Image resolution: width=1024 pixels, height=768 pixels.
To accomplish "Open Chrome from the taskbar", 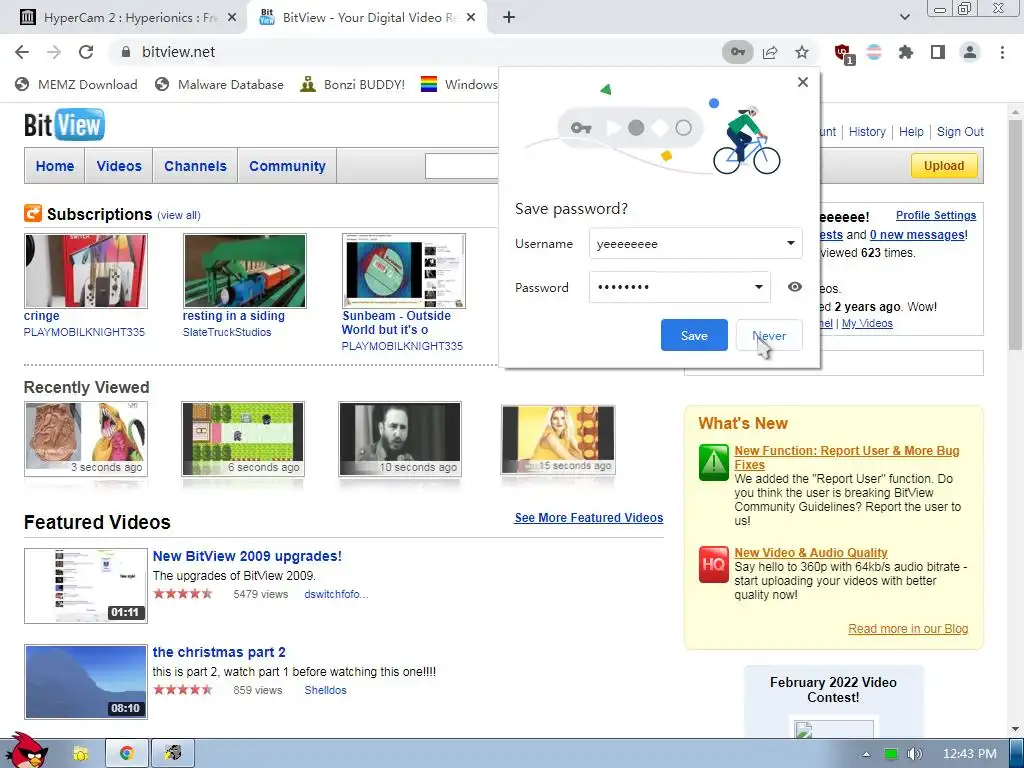I will click(126, 753).
